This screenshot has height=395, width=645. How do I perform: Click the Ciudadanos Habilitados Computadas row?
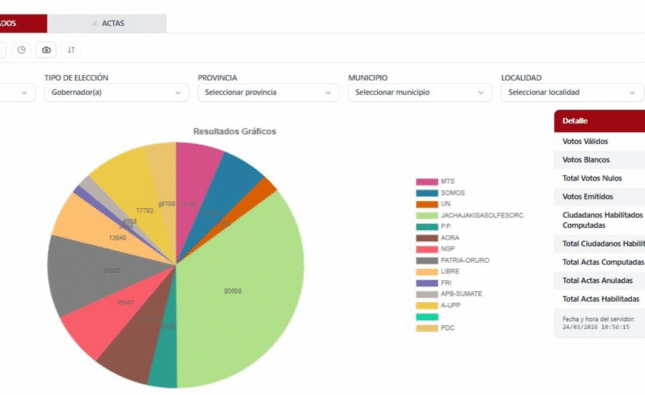pyautogui.click(x=599, y=220)
